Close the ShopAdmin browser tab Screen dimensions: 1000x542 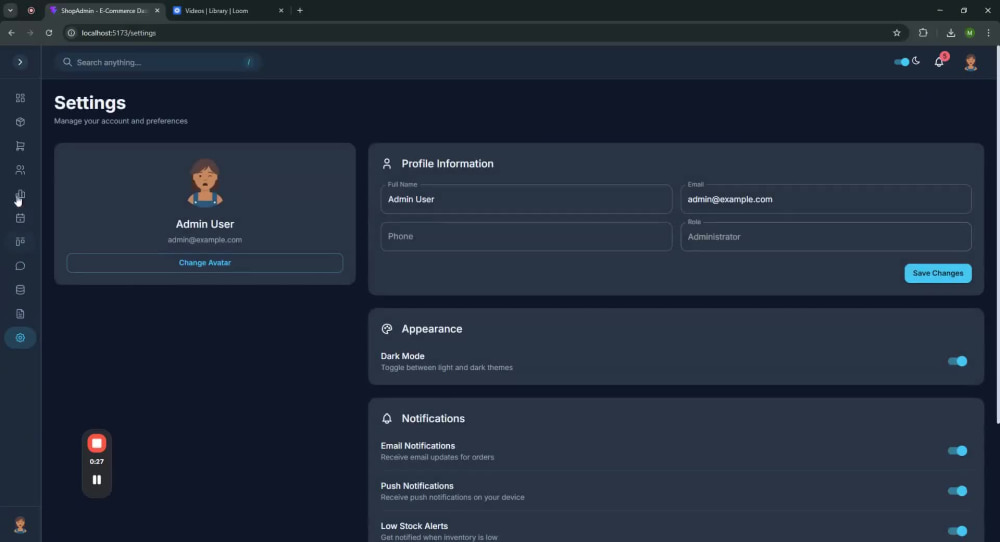pyautogui.click(x=157, y=11)
